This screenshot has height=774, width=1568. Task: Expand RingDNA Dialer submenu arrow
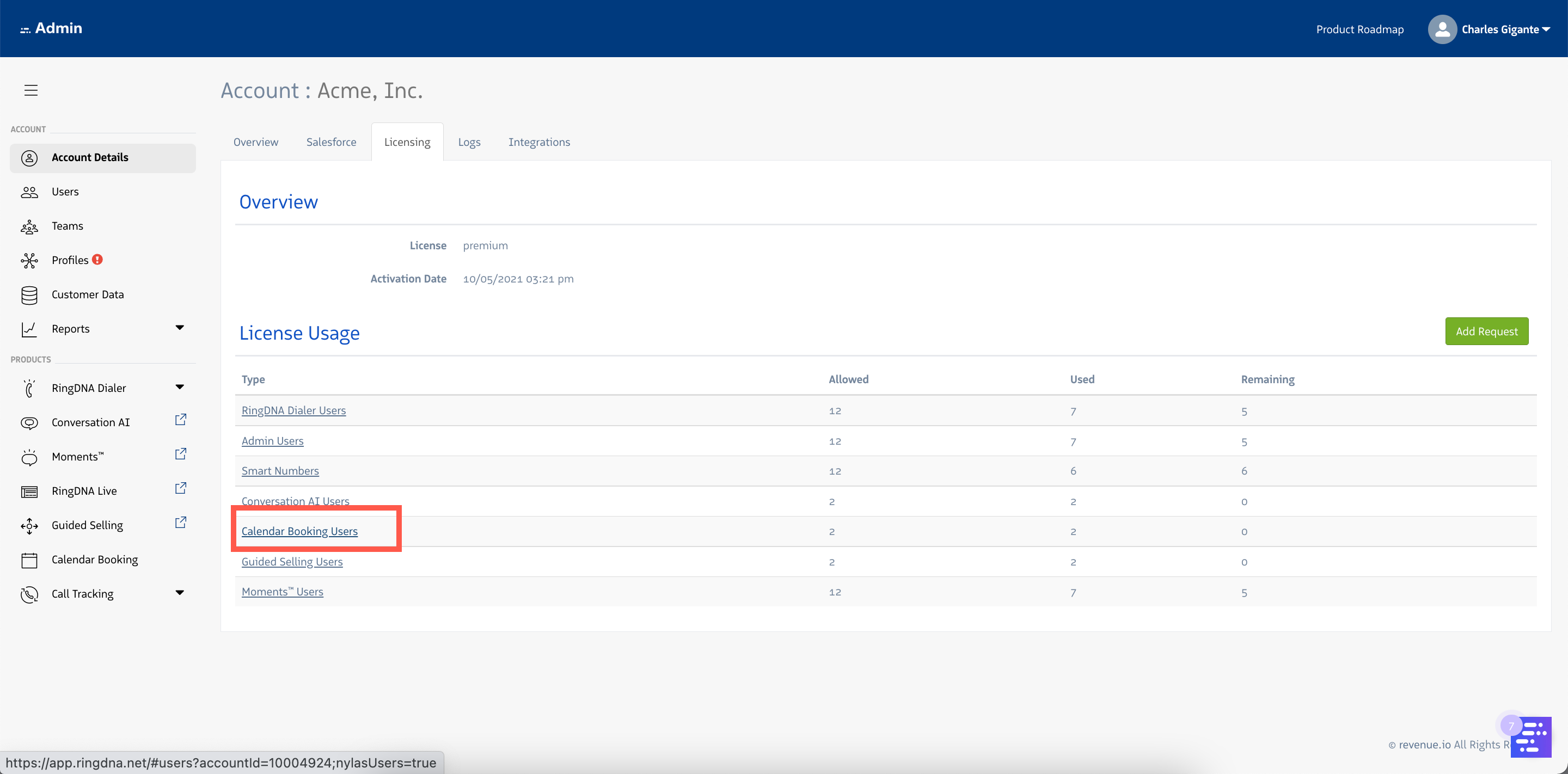[x=180, y=387]
